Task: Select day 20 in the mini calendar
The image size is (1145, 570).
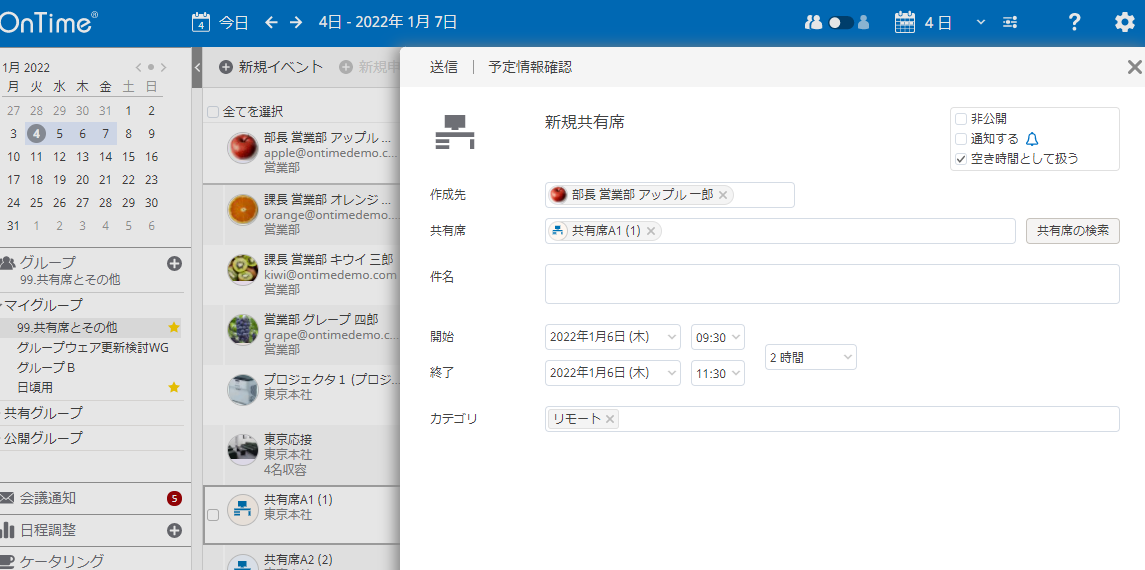Action: pyautogui.click(x=83, y=180)
